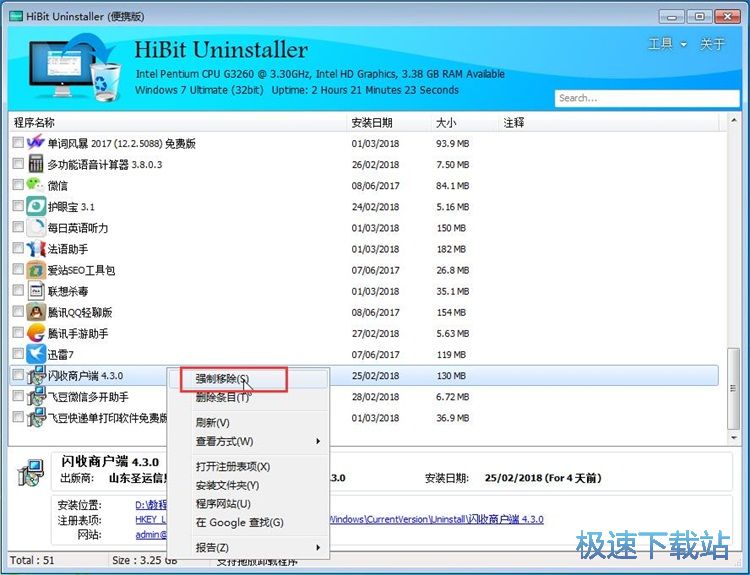Click the 微信 WeChat icon
The width and height of the screenshot is (750, 575).
click(x=35, y=184)
